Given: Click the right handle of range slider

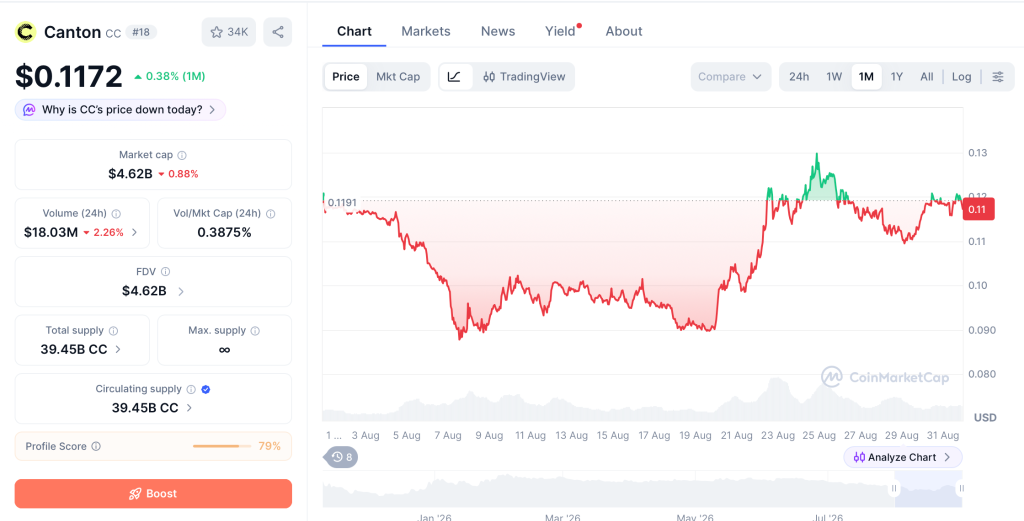Looking at the screenshot, I should click(961, 488).
